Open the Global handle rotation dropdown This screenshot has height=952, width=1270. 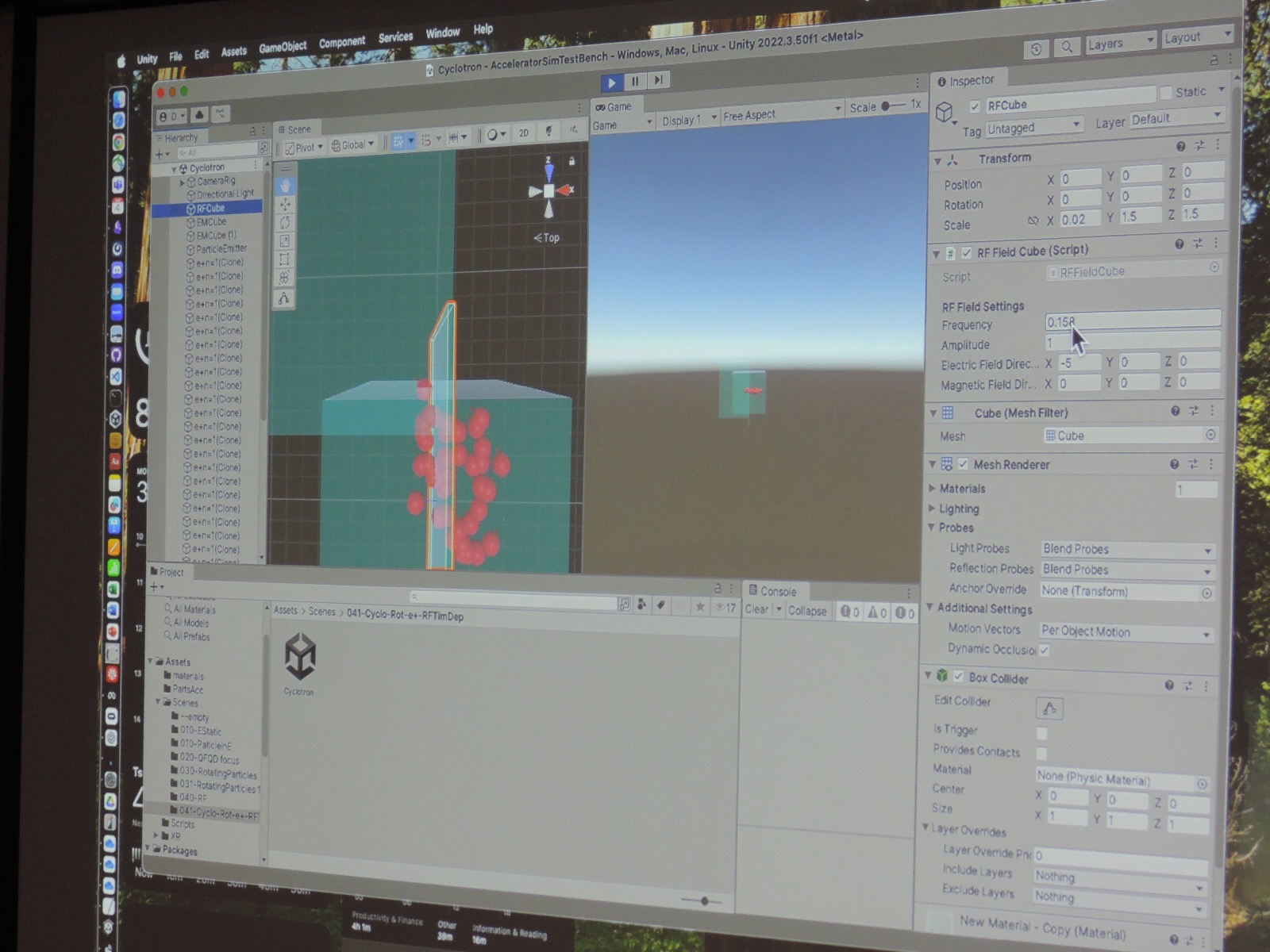[352, 144]
